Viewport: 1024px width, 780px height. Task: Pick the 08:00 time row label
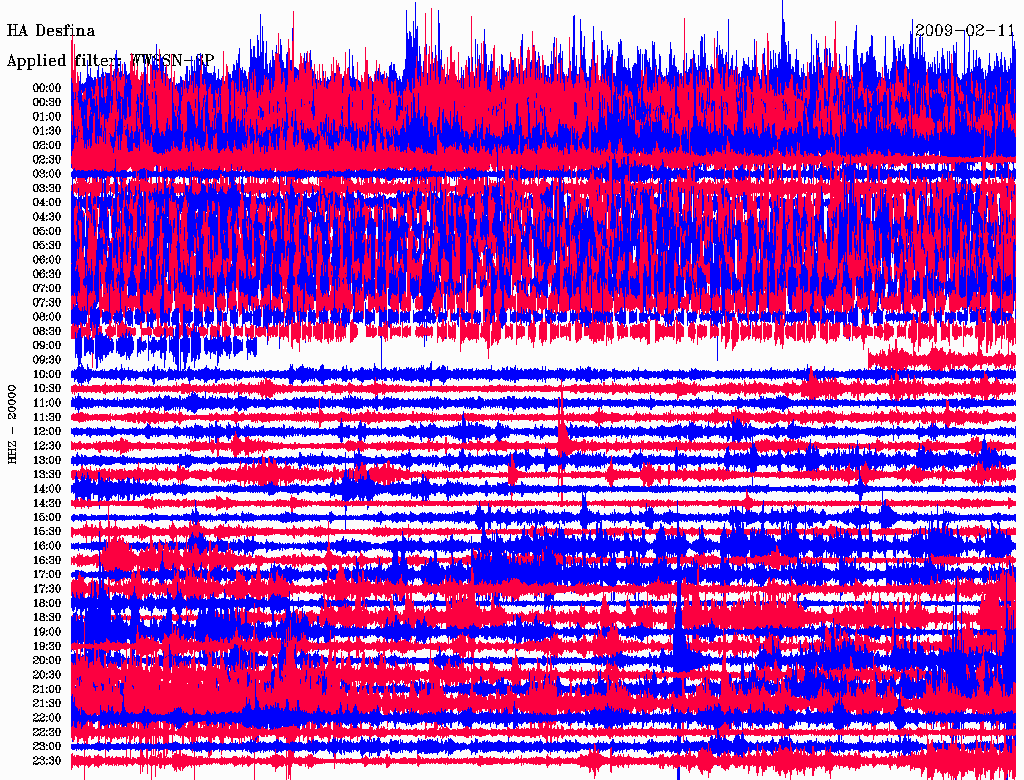click(x=47, y=317)
